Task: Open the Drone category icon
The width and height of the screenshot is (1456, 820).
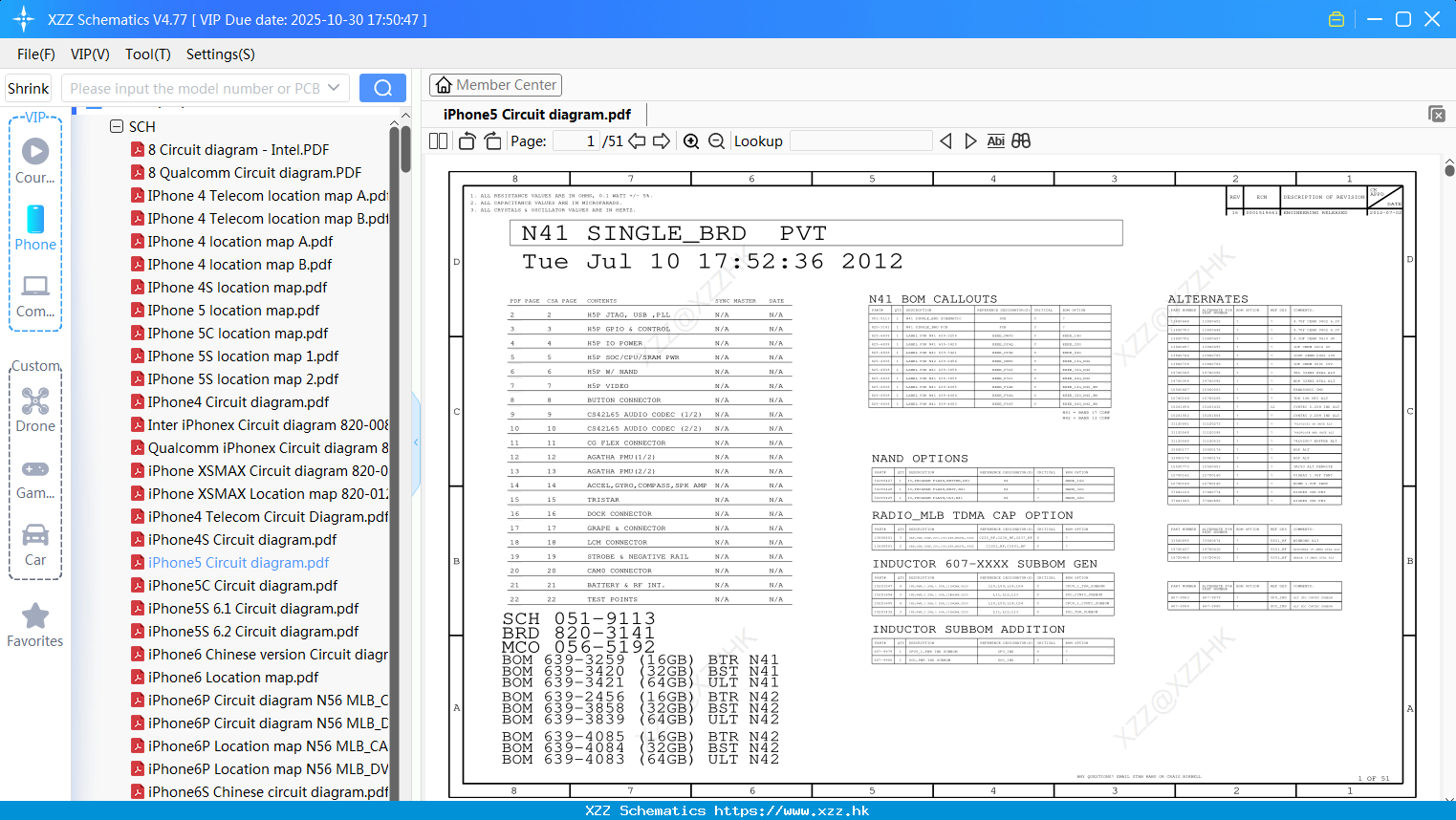Action: click(35, 401)
